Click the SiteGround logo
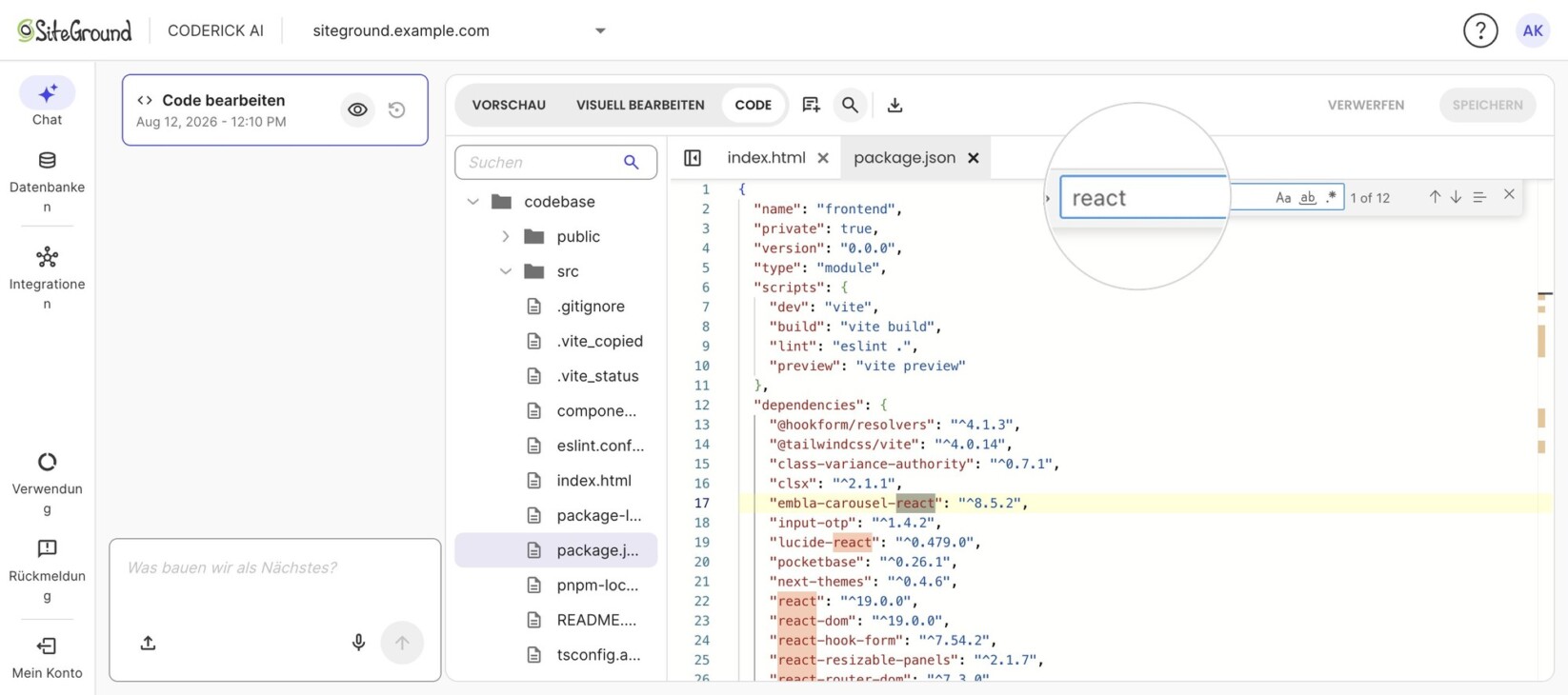The width and height of the screenshot is (1568, 695). (x=74, y=30)
